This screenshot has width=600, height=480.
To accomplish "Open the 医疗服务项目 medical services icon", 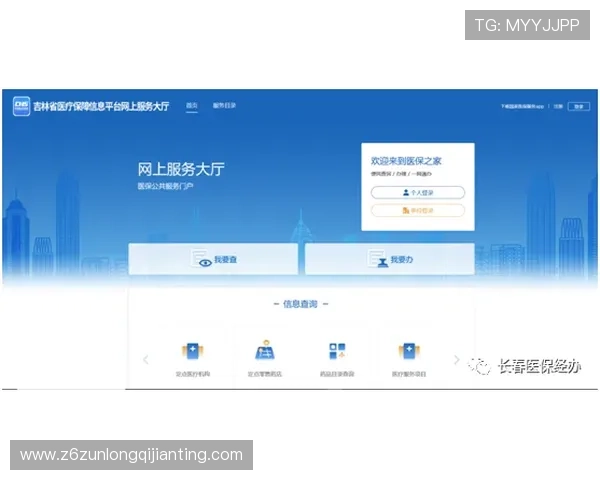I will [409, 351].
